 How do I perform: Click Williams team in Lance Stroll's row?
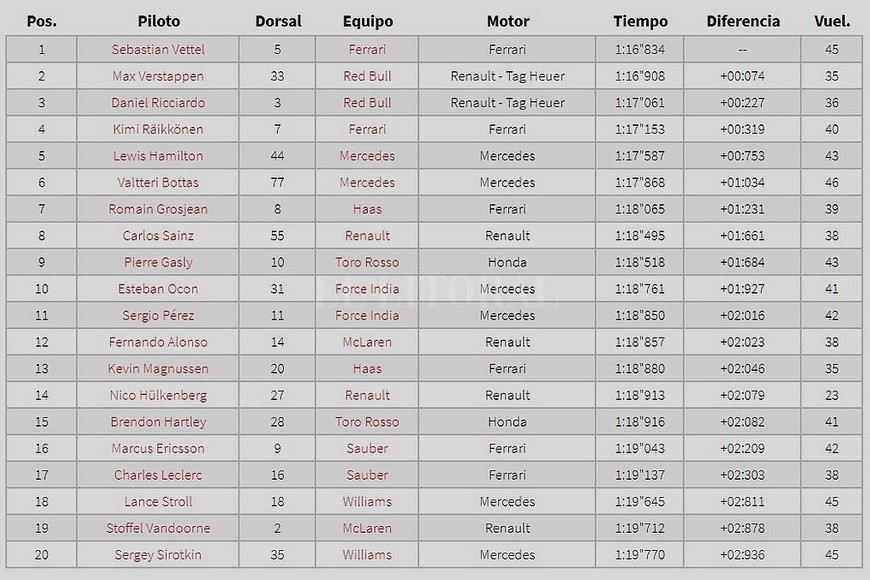(x=367, y=502)
